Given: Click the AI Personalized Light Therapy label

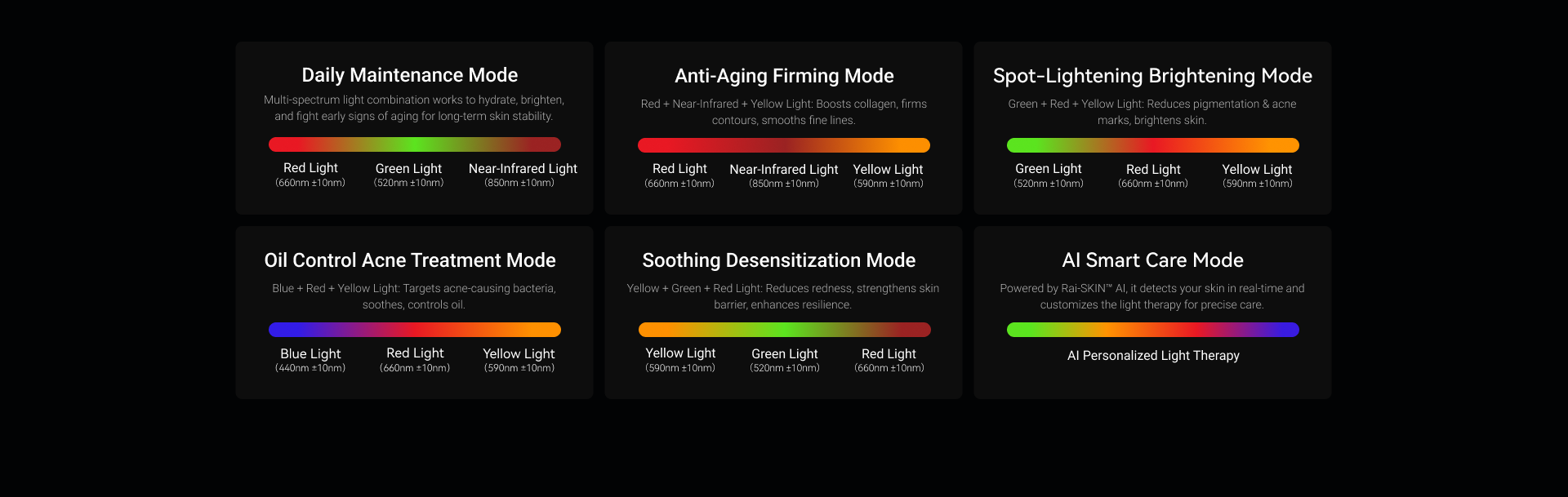Looking at the screenshot, I should click(1153, 356).
